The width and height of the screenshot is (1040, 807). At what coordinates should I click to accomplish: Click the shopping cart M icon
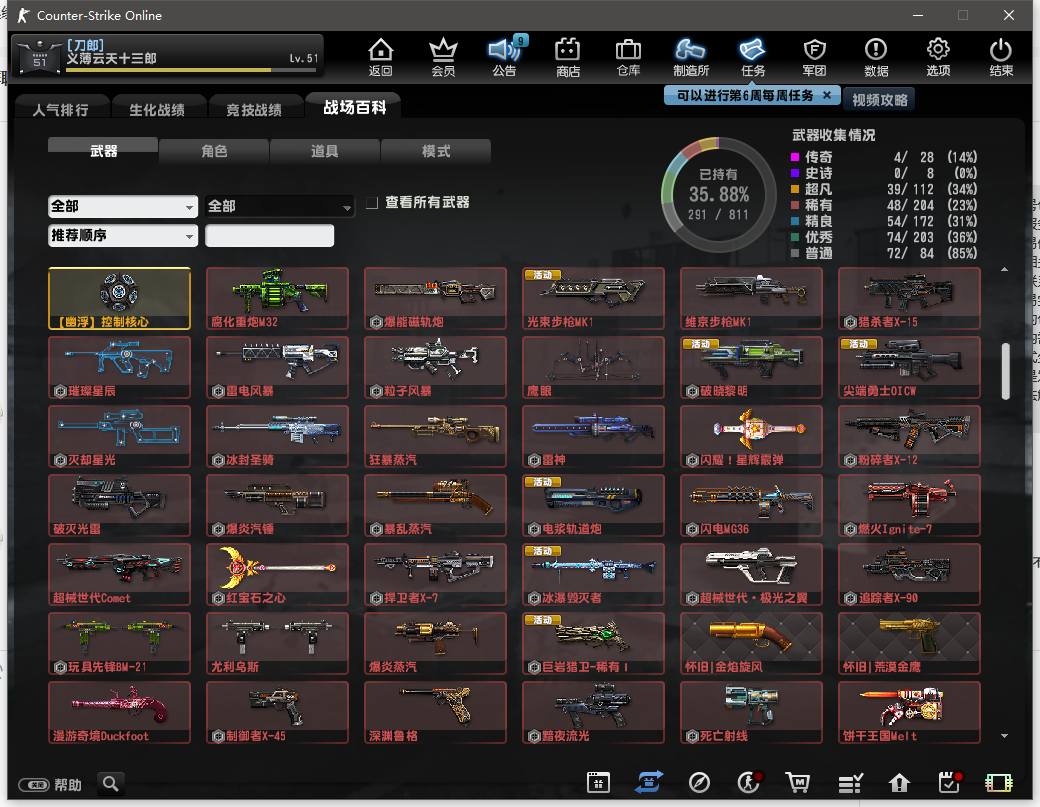(x=798, y=782)
